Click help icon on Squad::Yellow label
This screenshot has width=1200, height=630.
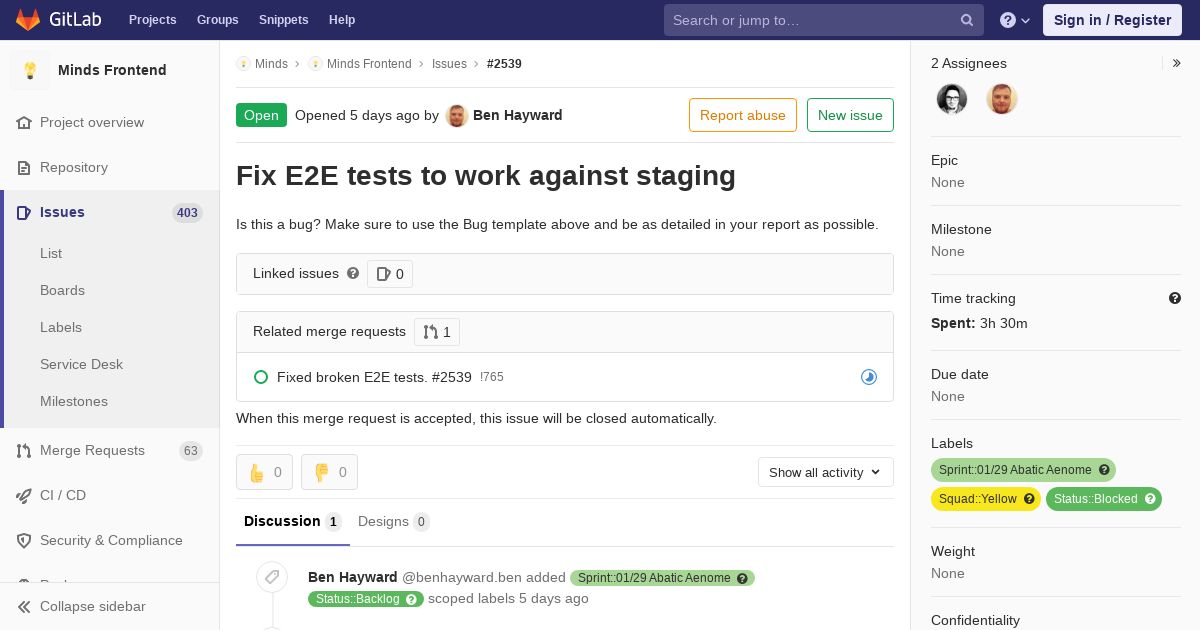(x=1029, y=499)
